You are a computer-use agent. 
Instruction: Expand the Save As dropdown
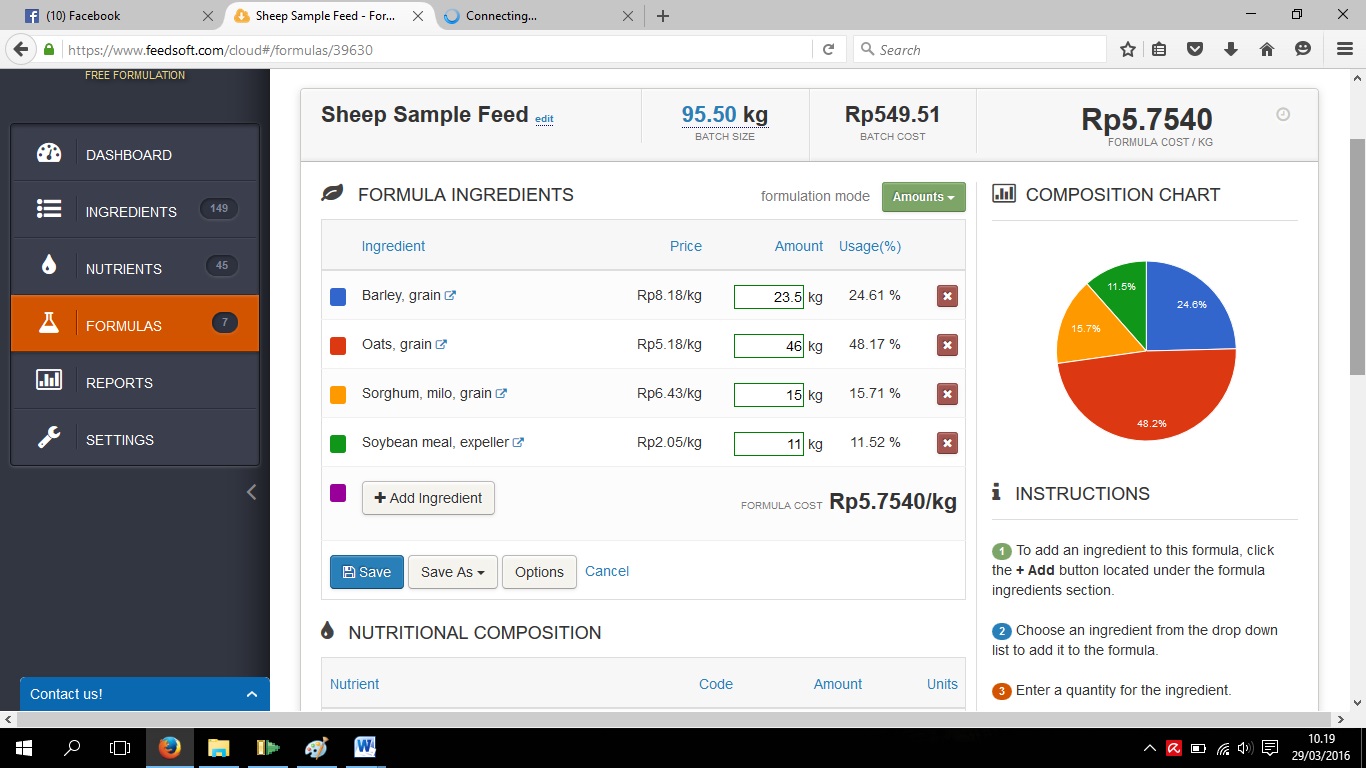pos(452,572)
